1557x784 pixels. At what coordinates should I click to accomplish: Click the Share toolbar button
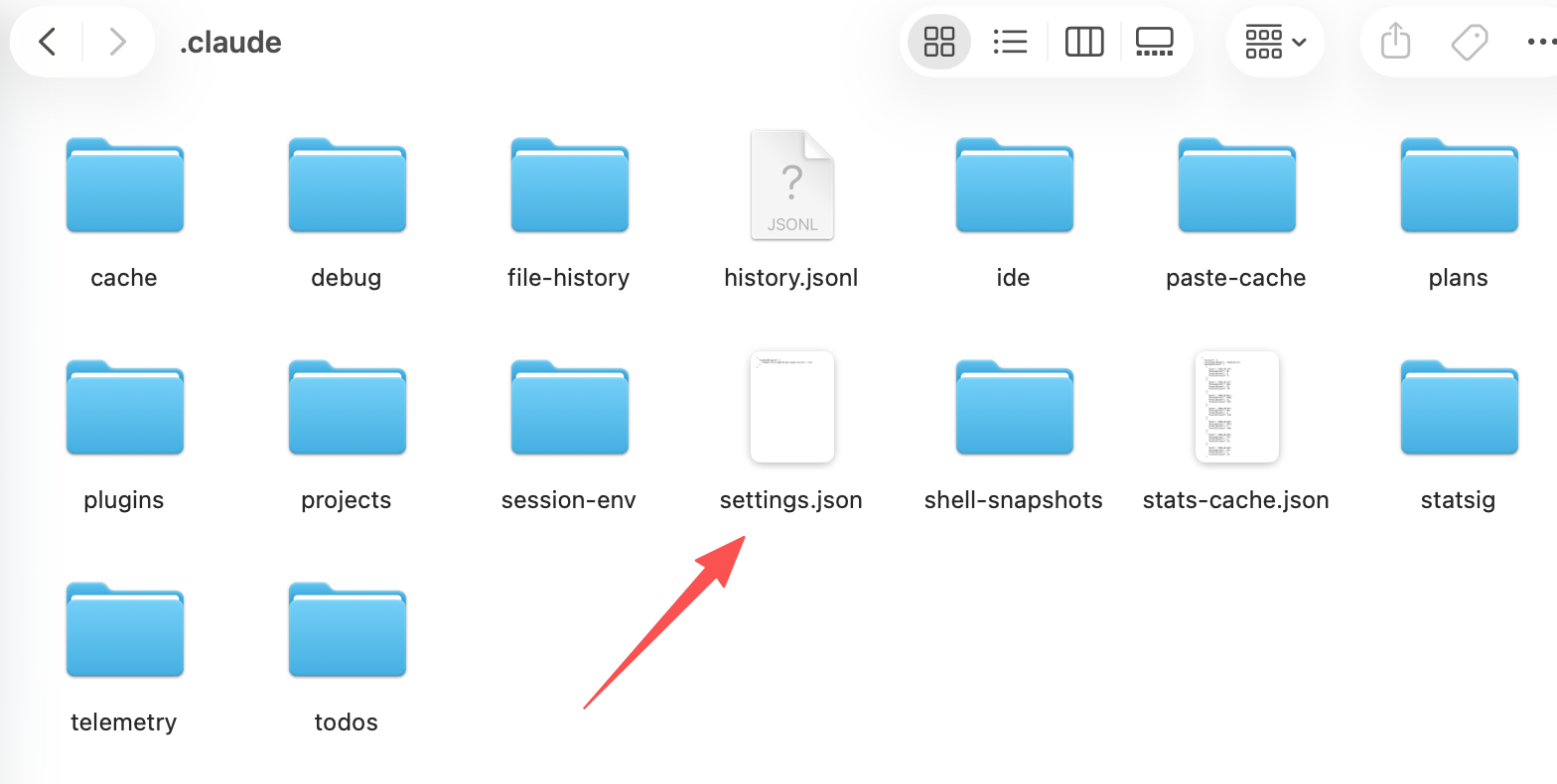[x=1395, y=42]
